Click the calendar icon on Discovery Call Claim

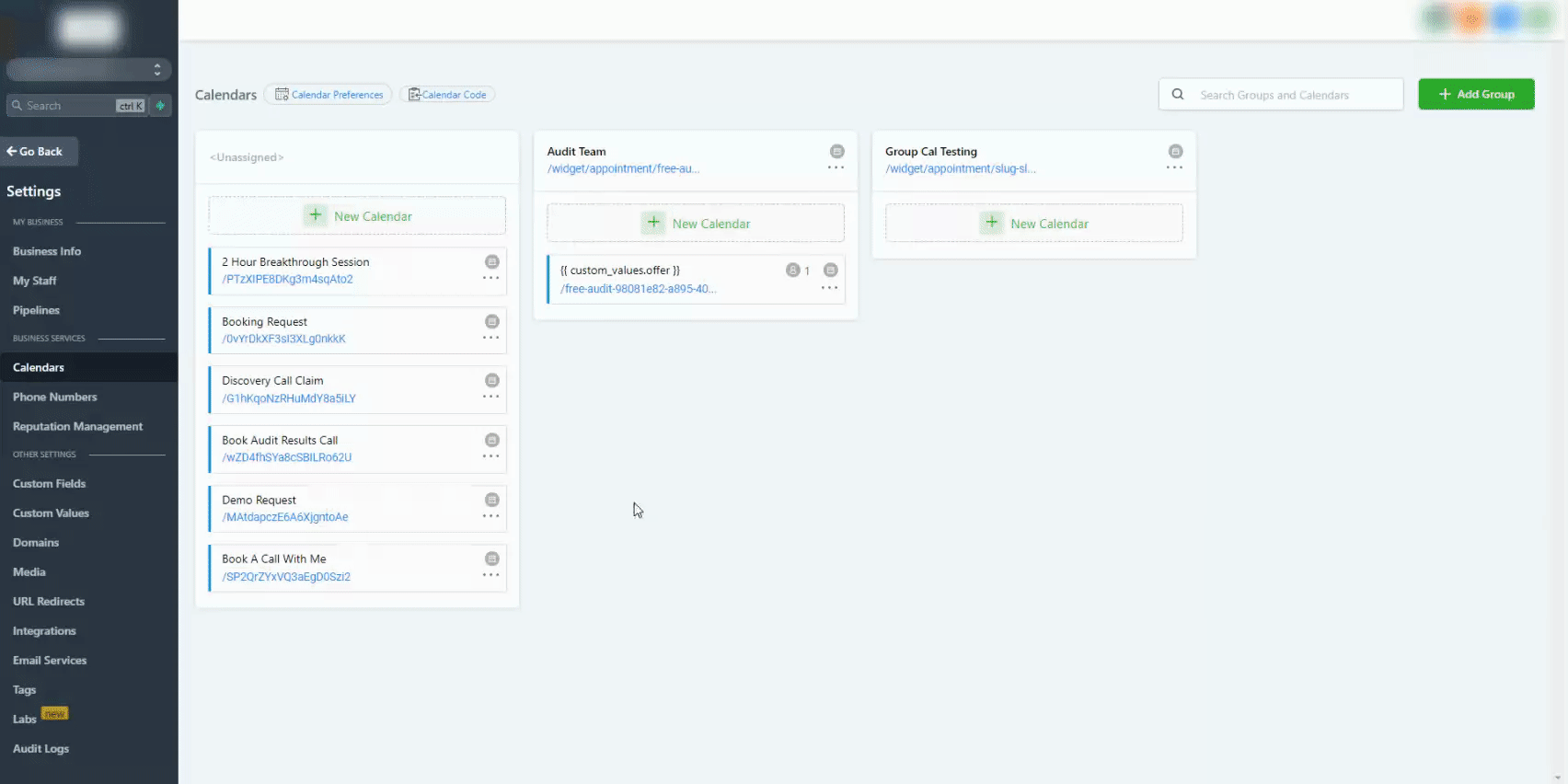pos(492,380)
